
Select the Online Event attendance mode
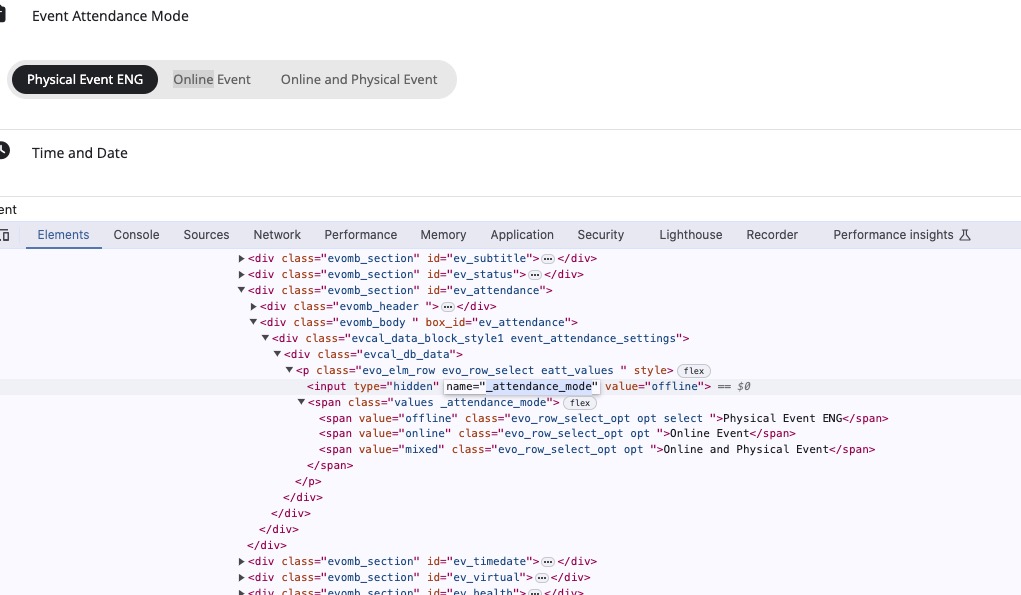point(212,79)
